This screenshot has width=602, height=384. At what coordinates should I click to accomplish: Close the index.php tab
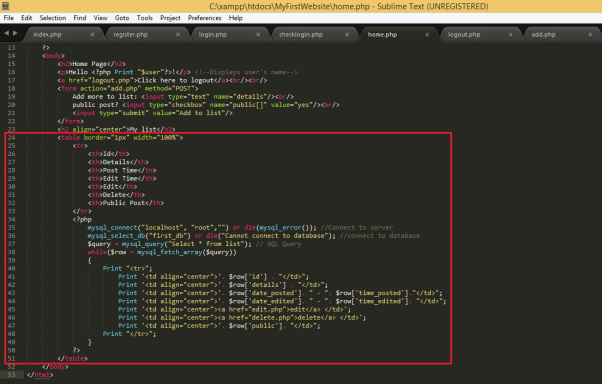[92, 35]
